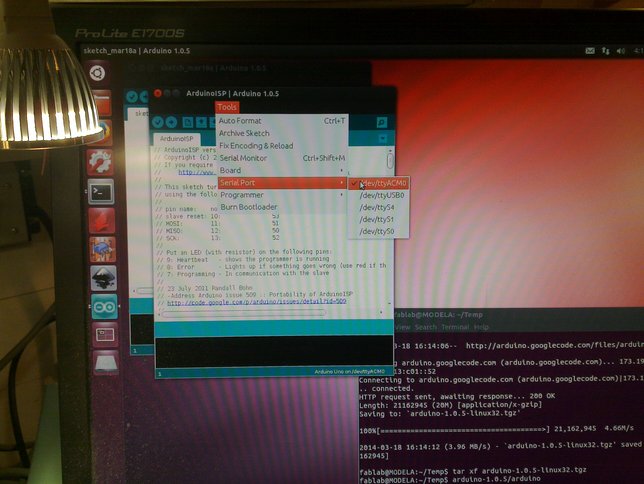The image size is (644, 484).
Task: Click Search menu in the terminal window
Action: point(425,327)
